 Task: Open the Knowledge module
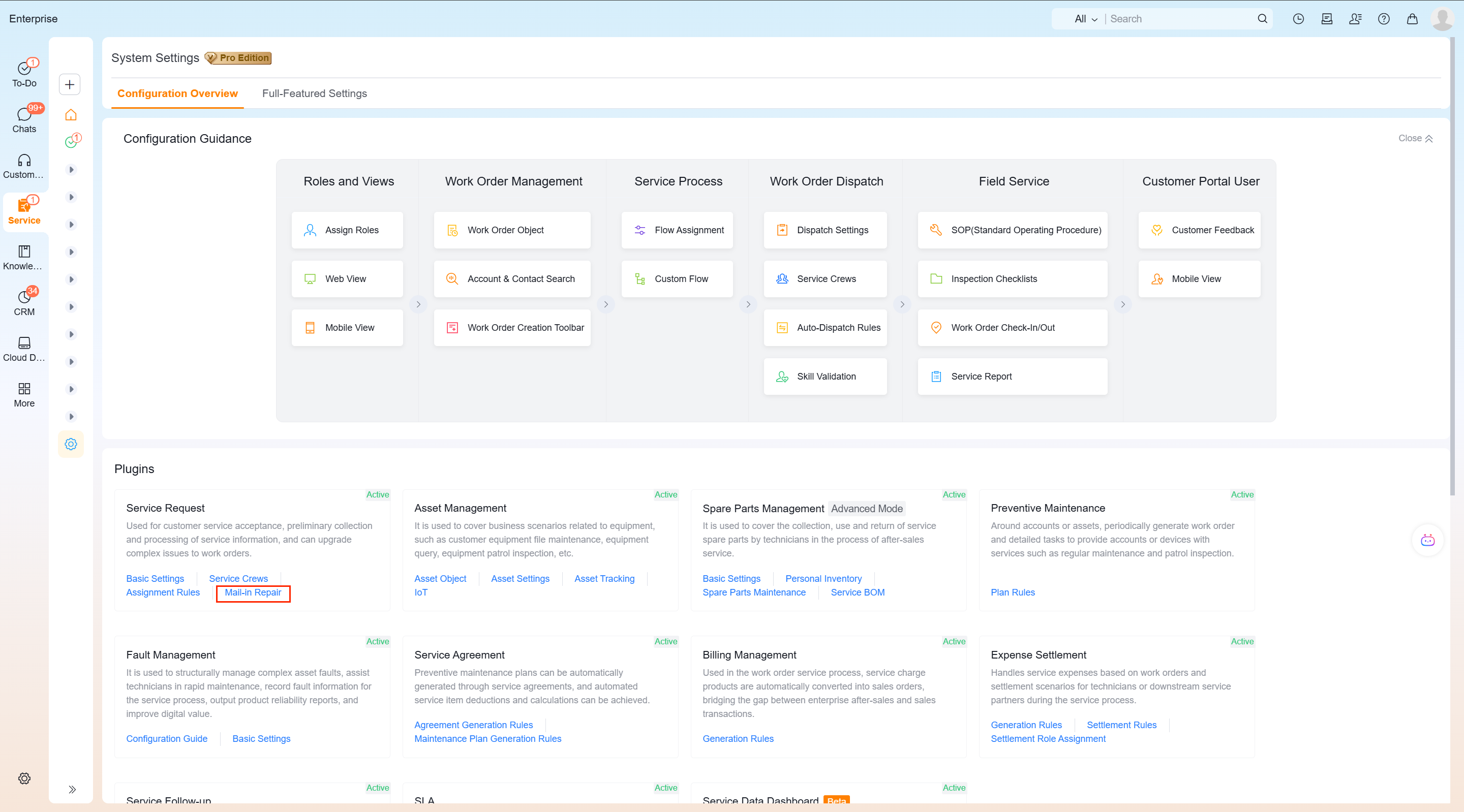pos(24,258)
